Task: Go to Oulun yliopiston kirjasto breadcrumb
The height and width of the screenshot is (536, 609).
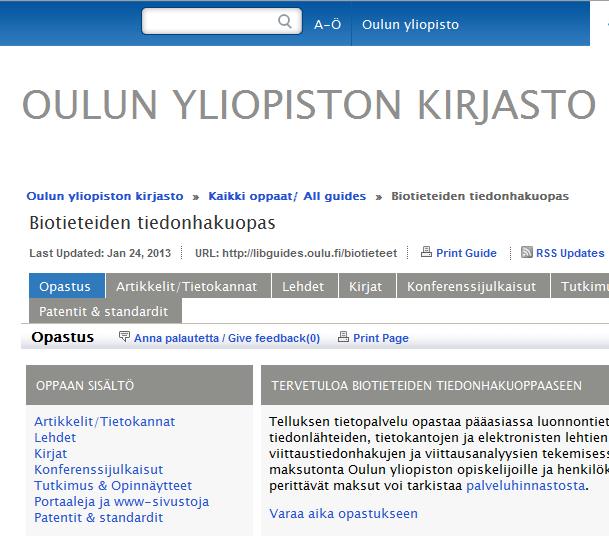Action: coord(105,196)
